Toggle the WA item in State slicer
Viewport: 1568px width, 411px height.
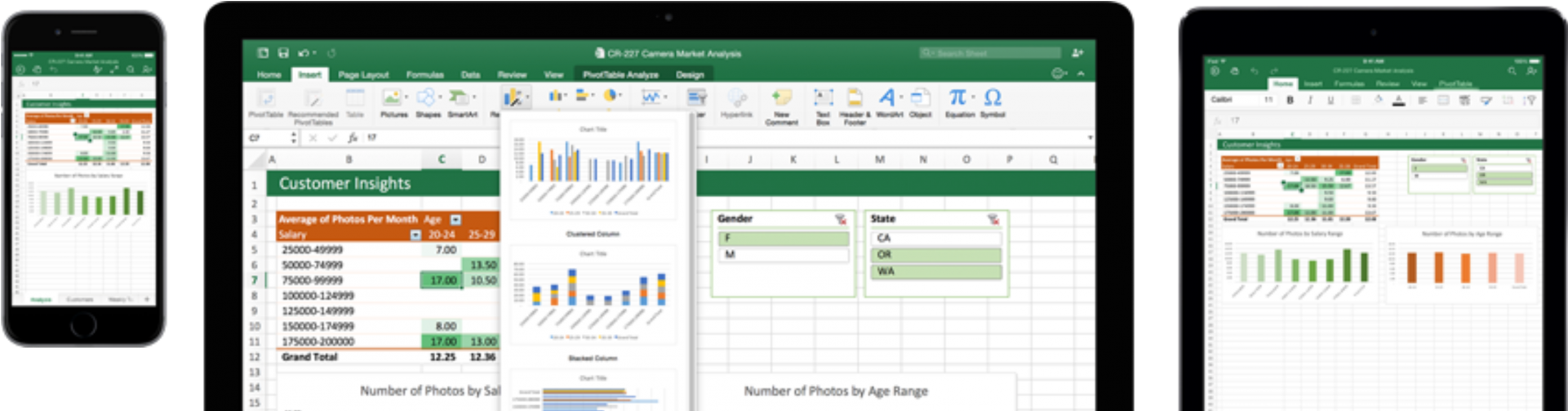pyautogui.click(x=935, y=271)
